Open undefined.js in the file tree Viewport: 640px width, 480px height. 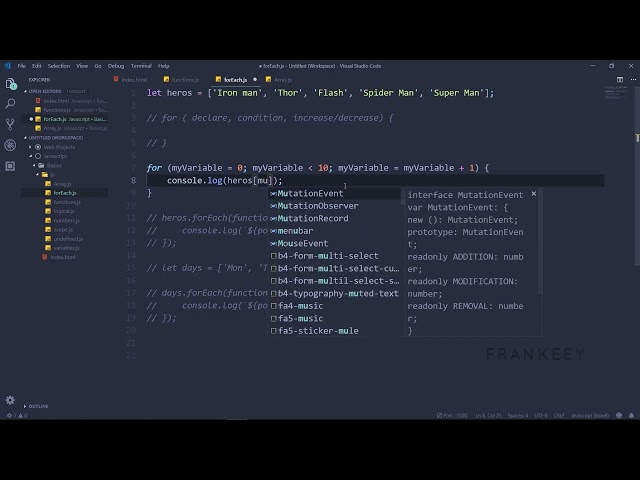coord(68,239)
